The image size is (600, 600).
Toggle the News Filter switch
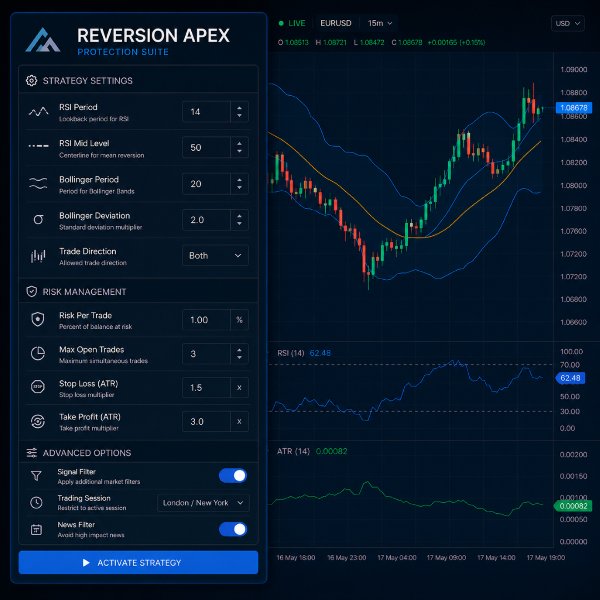233,530
